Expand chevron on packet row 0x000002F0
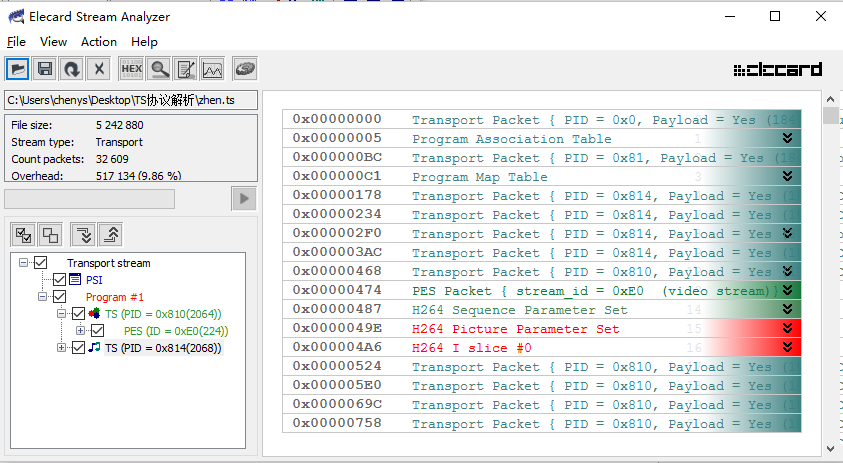 pos(788,233)
